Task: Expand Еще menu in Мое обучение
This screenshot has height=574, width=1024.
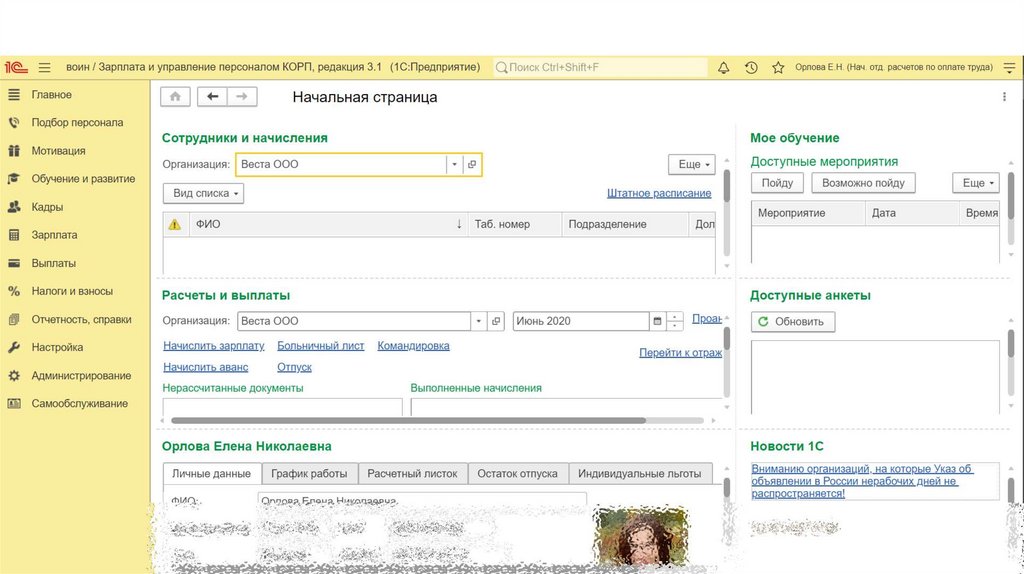Action: [974, 183]
